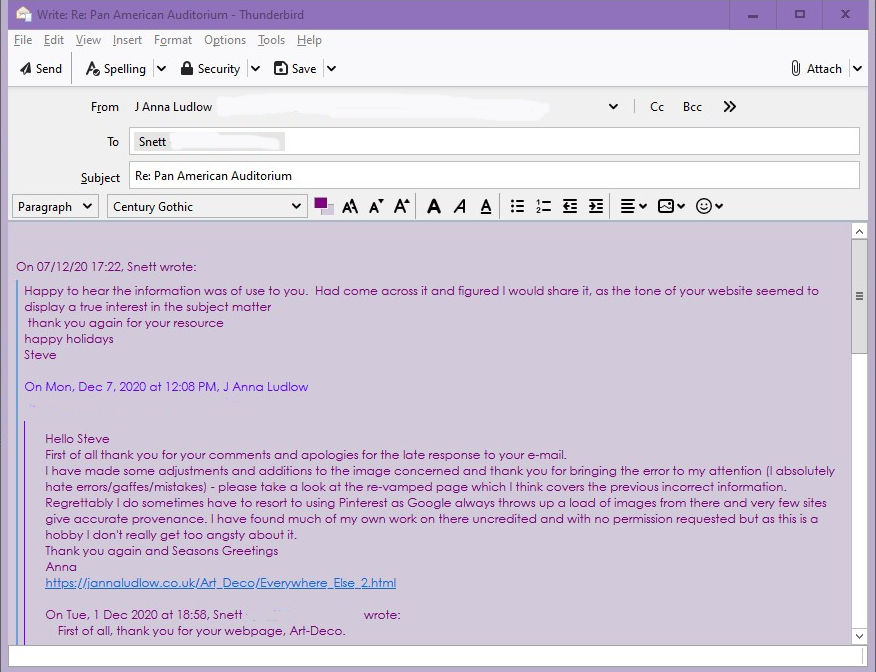Click the Send button
The height and width of the screenshot is (672, 876).
(41, 69)
